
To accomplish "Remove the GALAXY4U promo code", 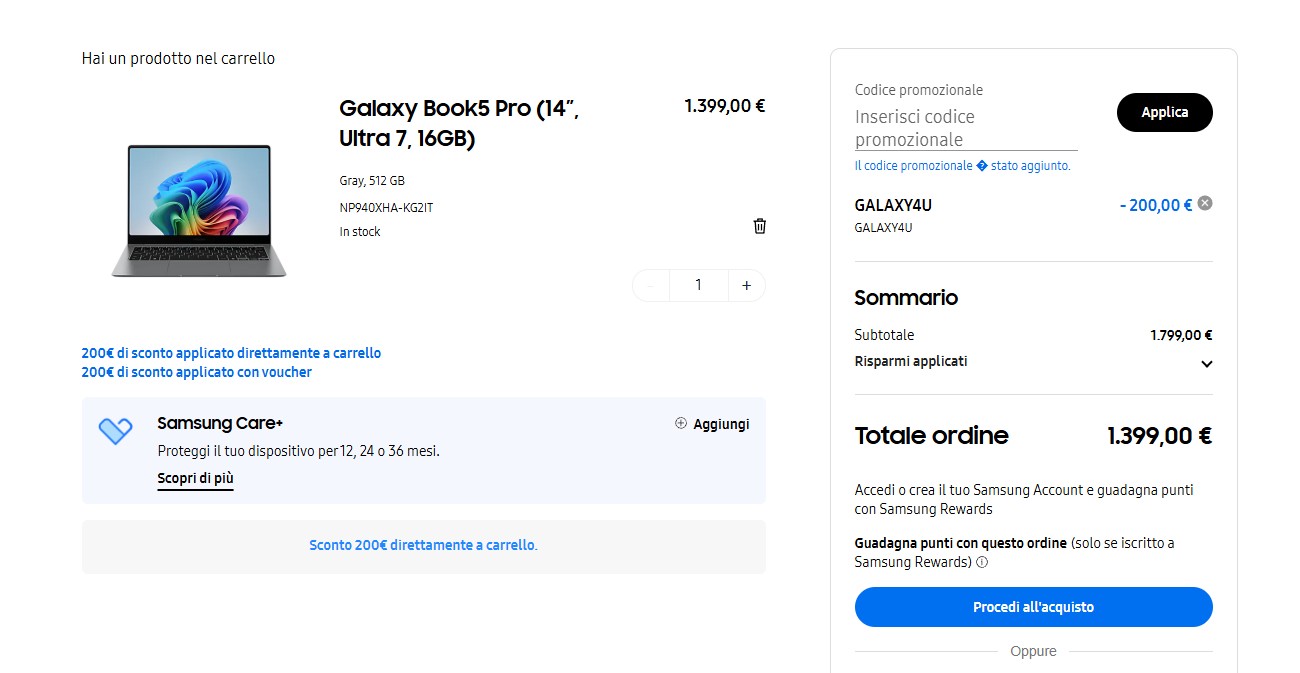I will (x=1205, y=203).
